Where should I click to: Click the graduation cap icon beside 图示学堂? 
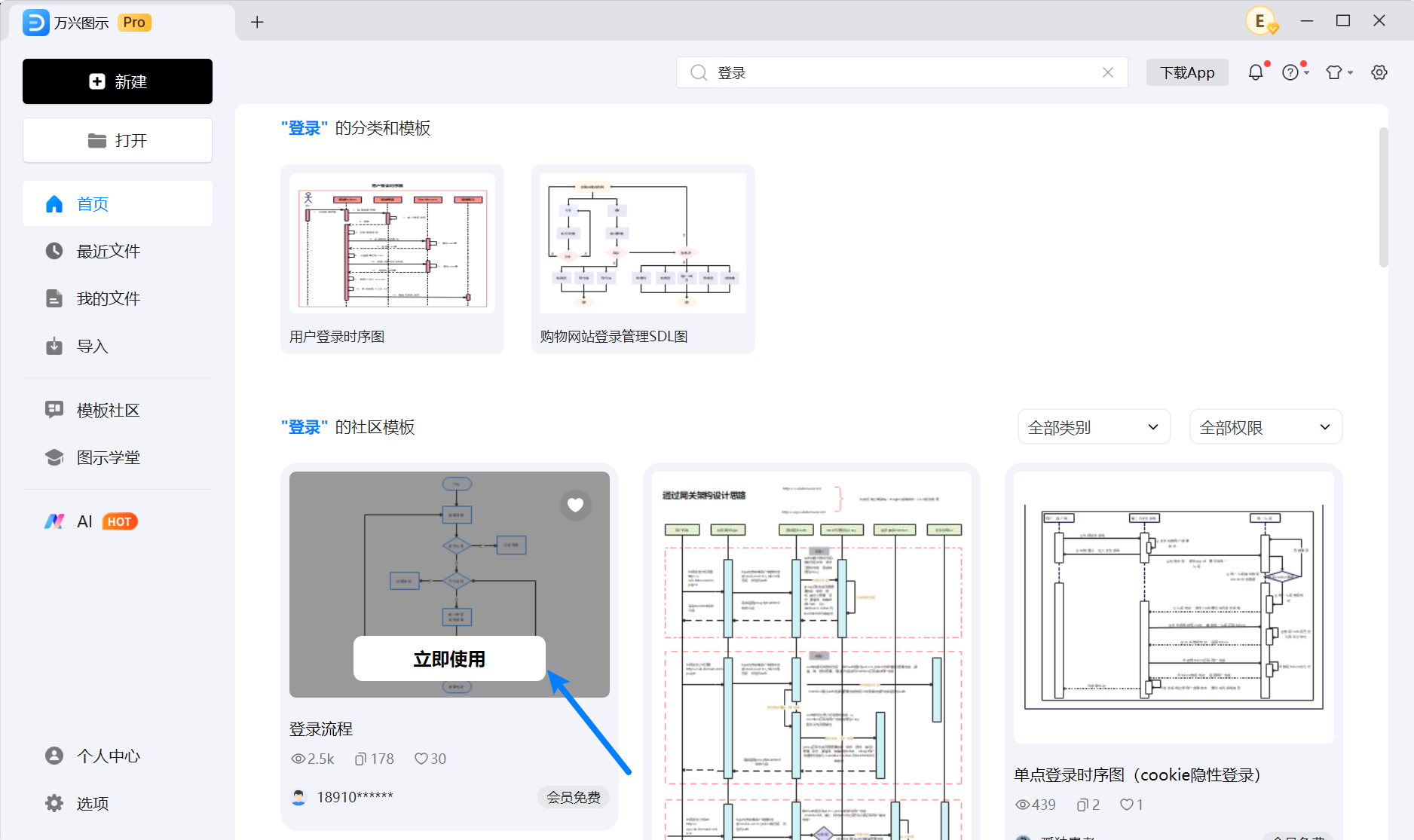54,457
